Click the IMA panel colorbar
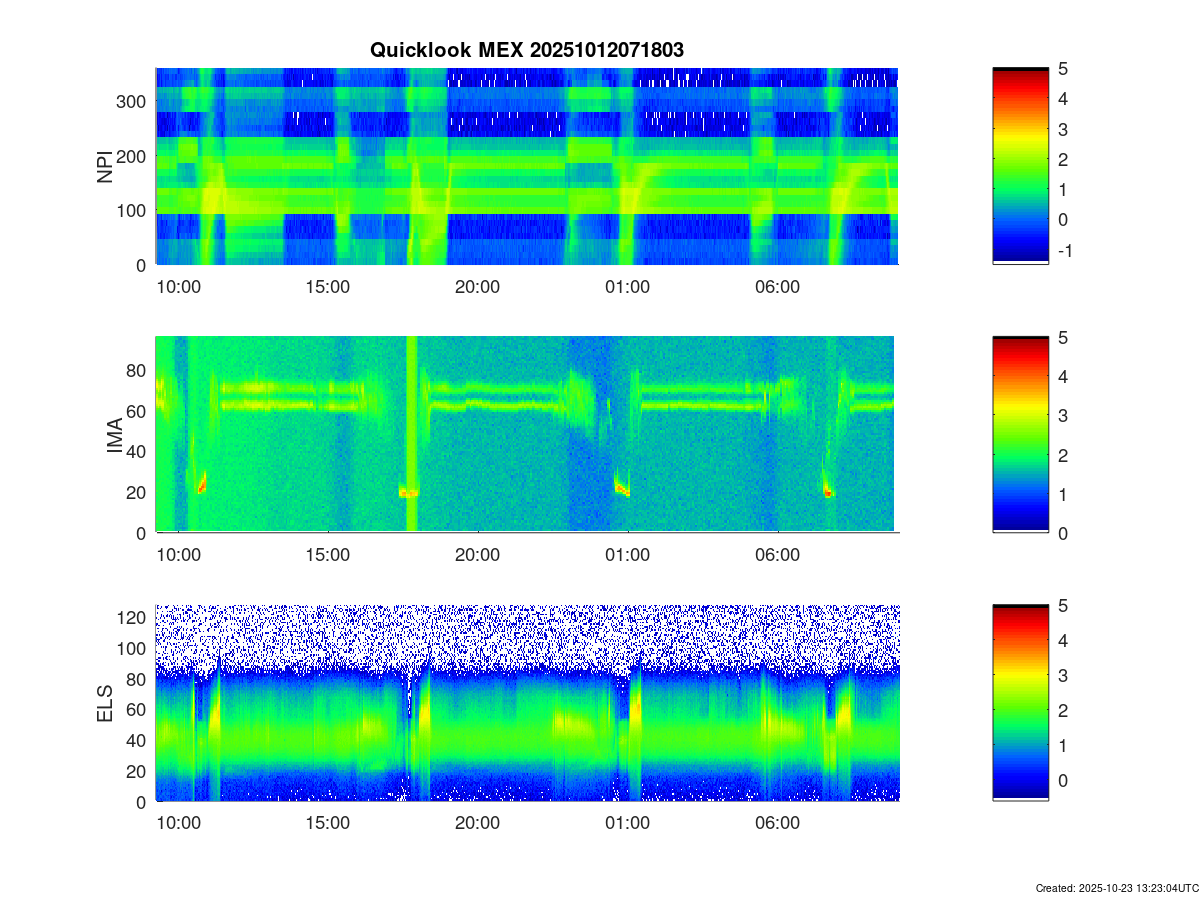 pos(1020,435)
